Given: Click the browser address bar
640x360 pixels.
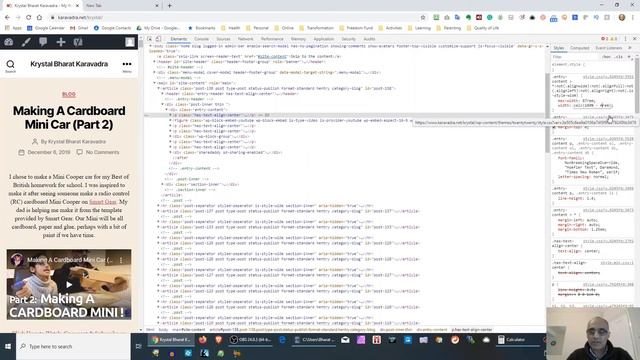Looking at the screenshot, I should [x=237, y=18].
